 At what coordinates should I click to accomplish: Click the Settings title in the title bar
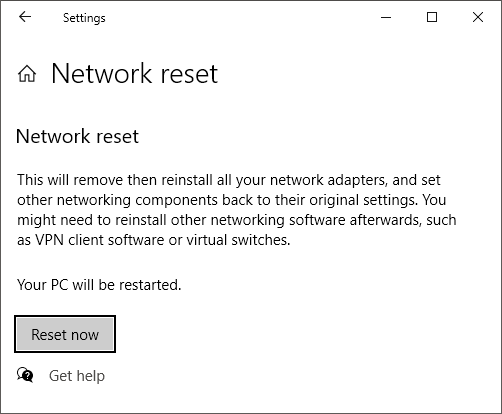84,18
